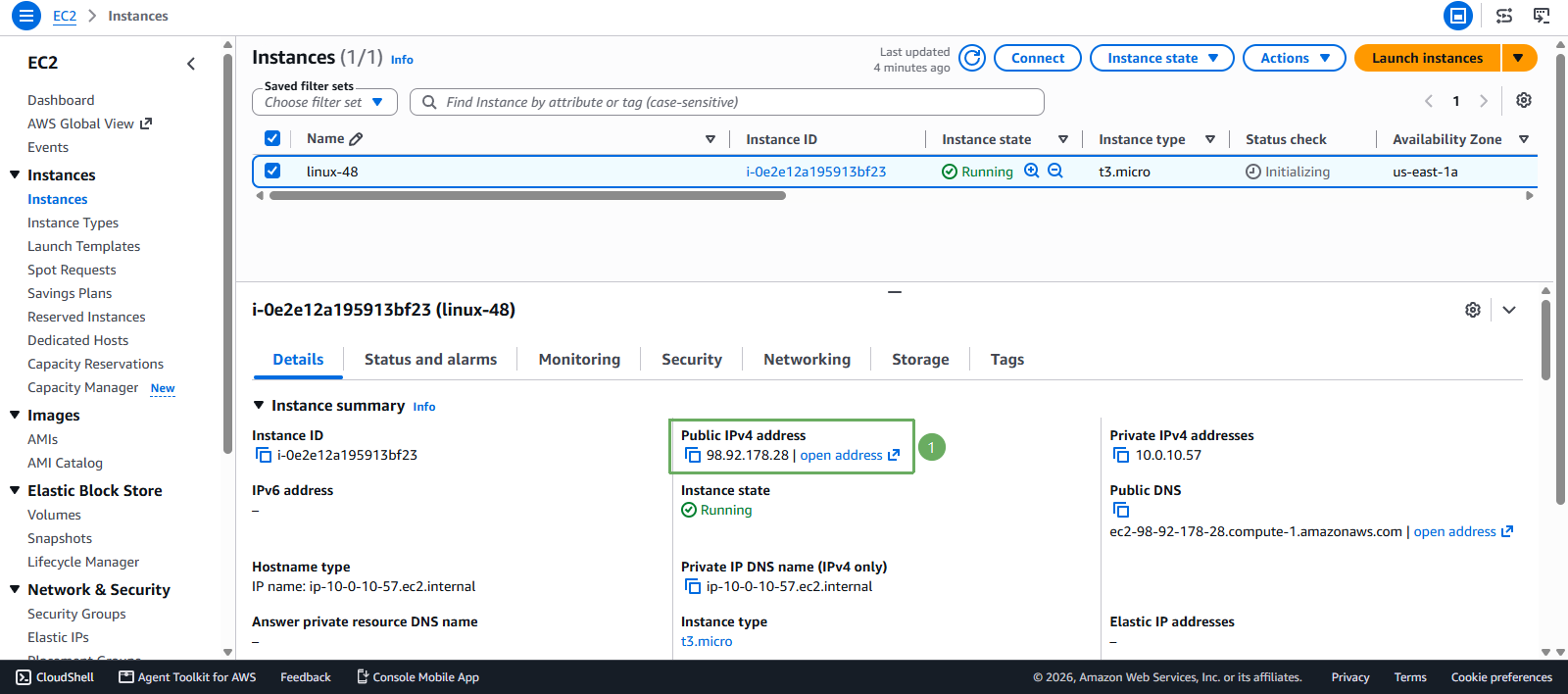Collapse the Instance summary section
Viewport: 1568px width, 694px height.
pos(259,405)
